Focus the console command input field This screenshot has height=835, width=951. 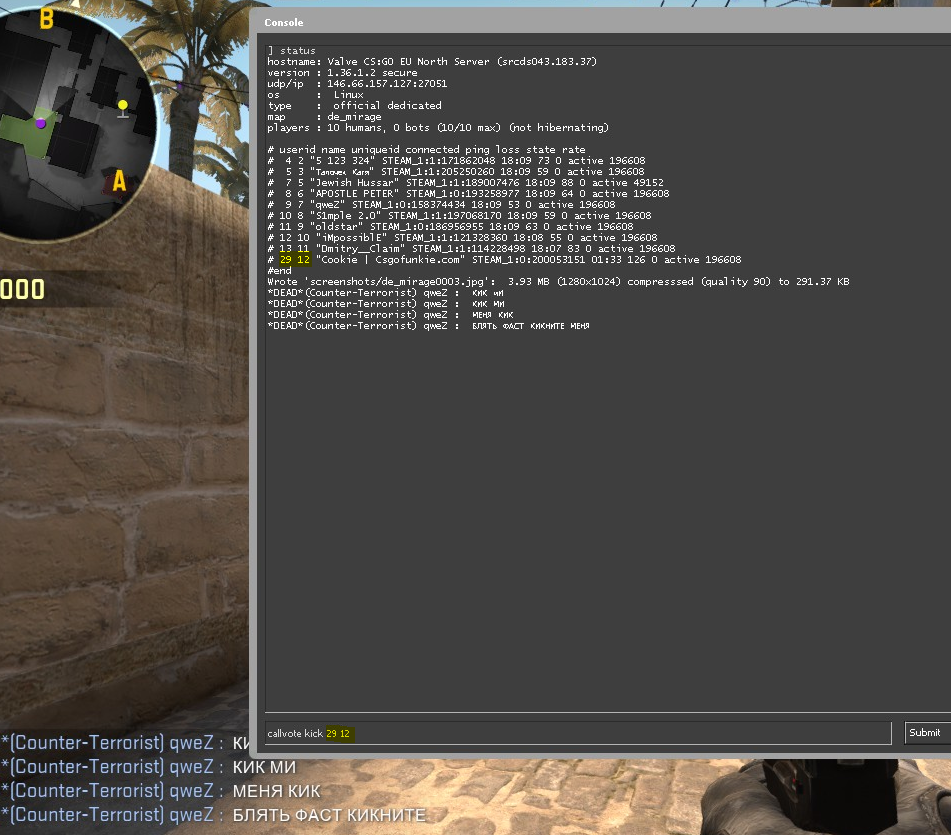[578, 733]
